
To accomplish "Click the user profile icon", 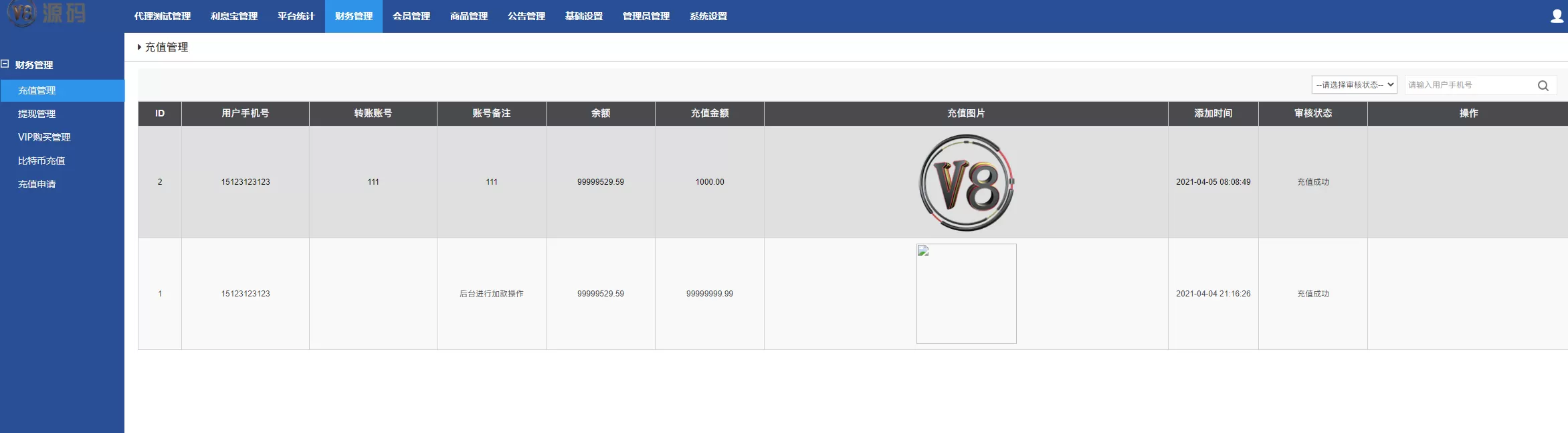I will pyautogui.click(x=1557, y=16).
